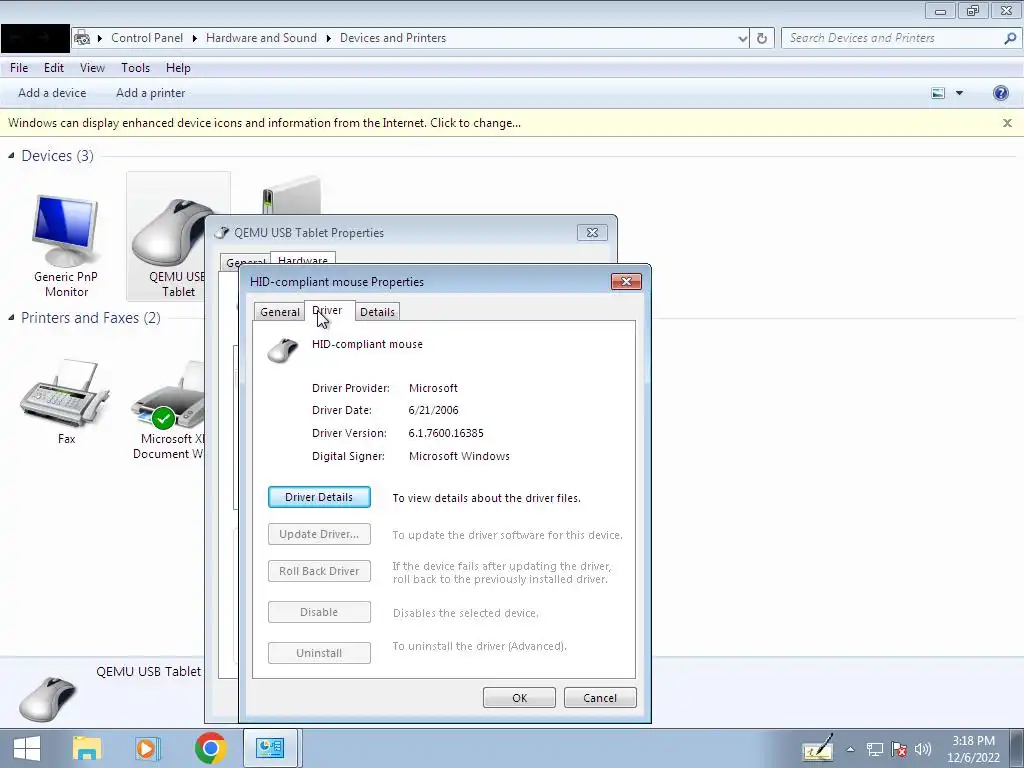Open the Generic PnP Monitor device icon
The height and width of the screenshot is (768, 1024).
click(65, 231)
